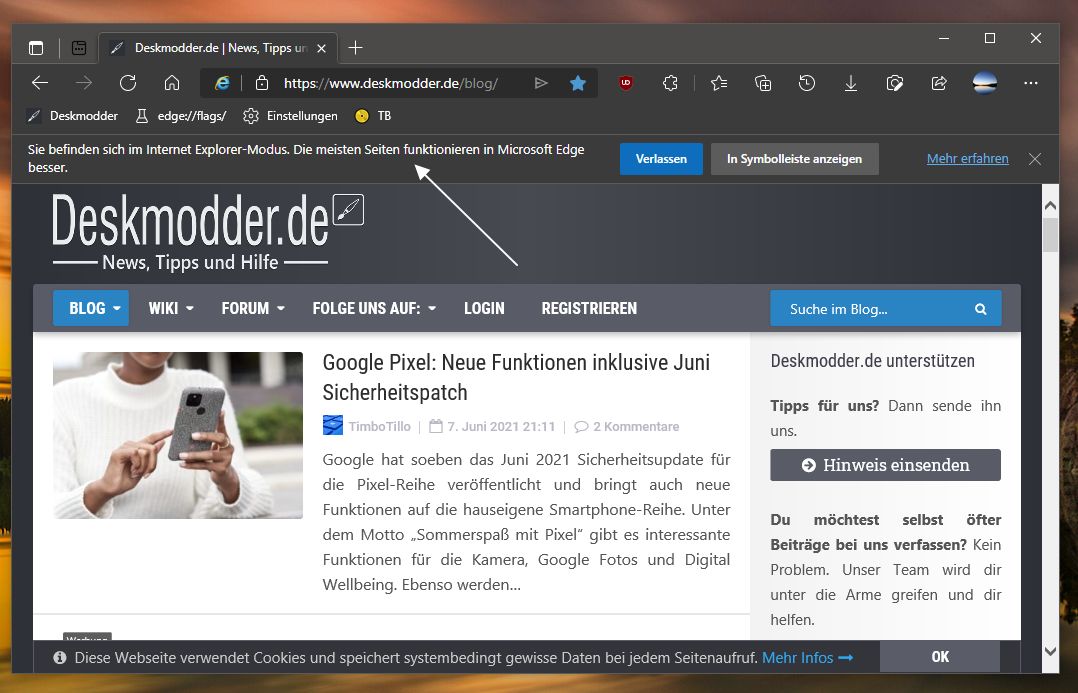Image resolution: width=1078 pixels, height=693 pixels.
Task: Click the '7. Juni 2021 21:11' post date
Action: (x=501, y=426)
